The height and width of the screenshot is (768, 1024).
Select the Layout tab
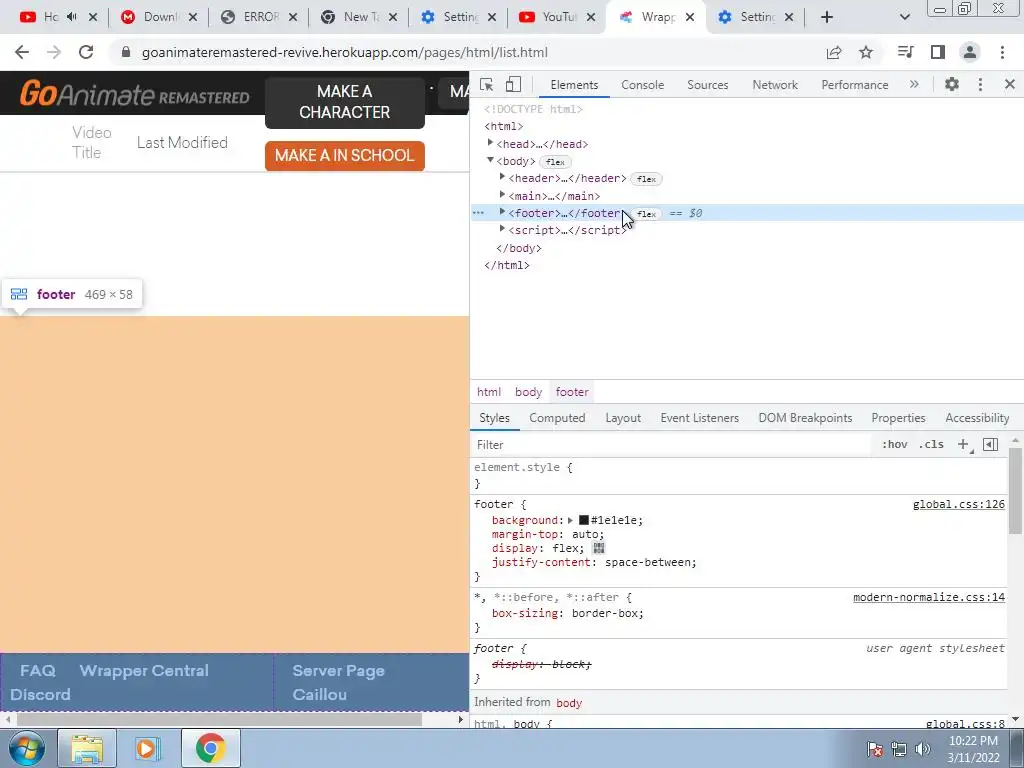click(622, 418)
